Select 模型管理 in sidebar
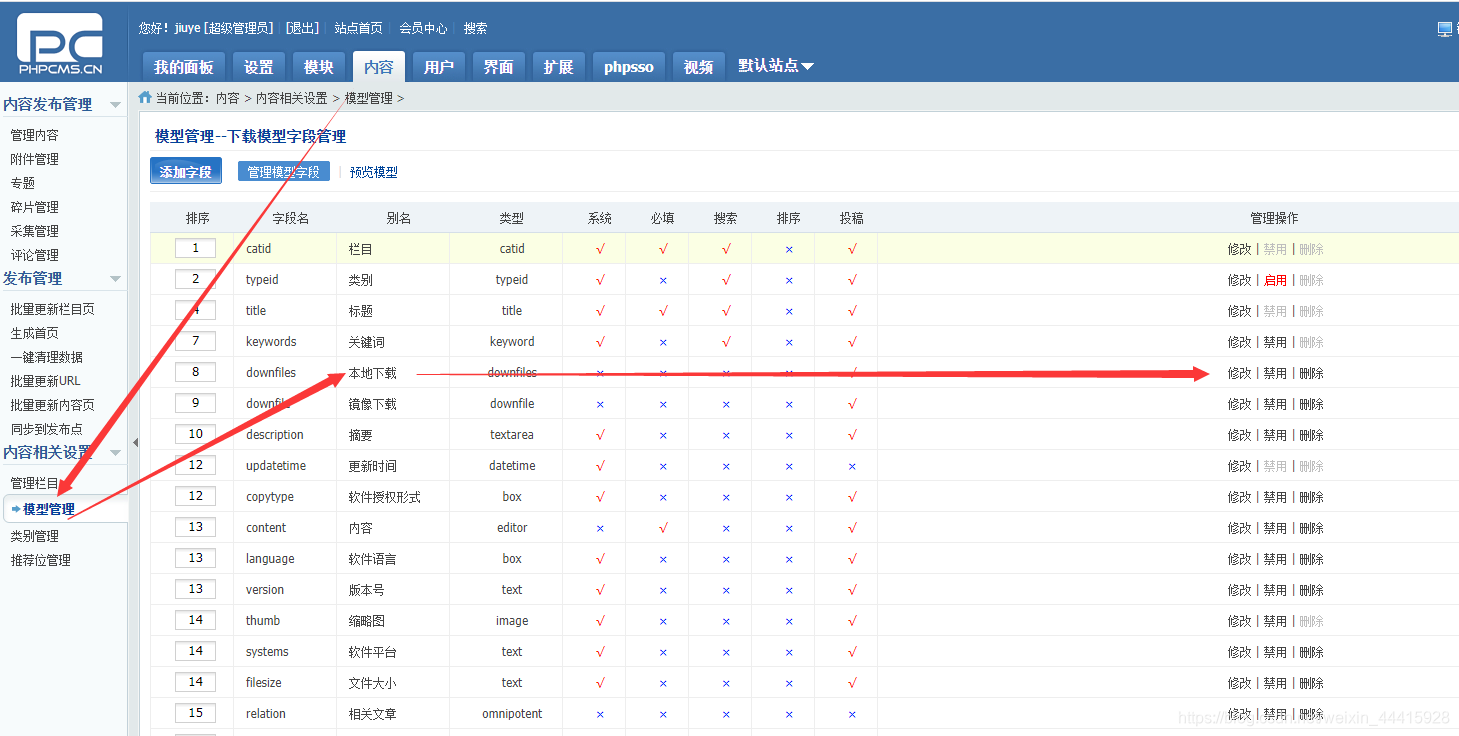Viewport: 1459px width, 736px height. (49, 509)
